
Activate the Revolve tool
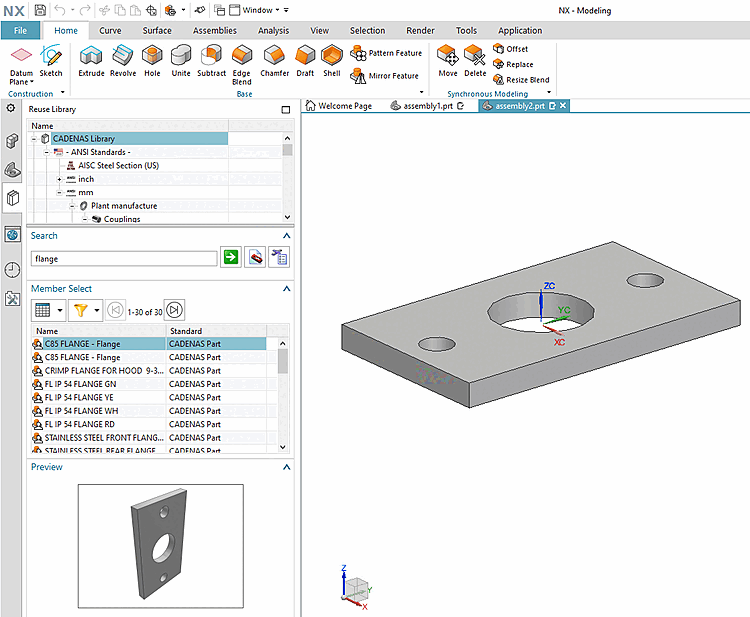click(x=123, y=61)
